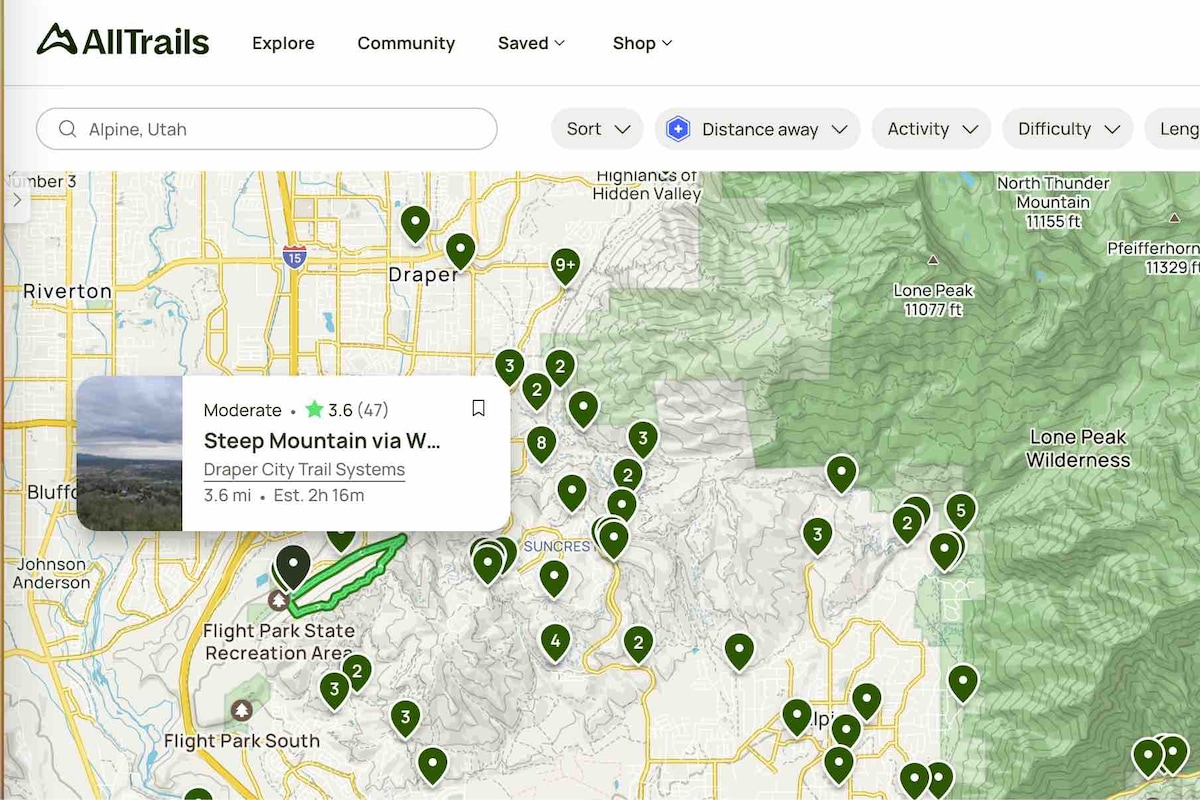
Task: Open the Activity filter dropdown
Action: (x=931, y=129)
